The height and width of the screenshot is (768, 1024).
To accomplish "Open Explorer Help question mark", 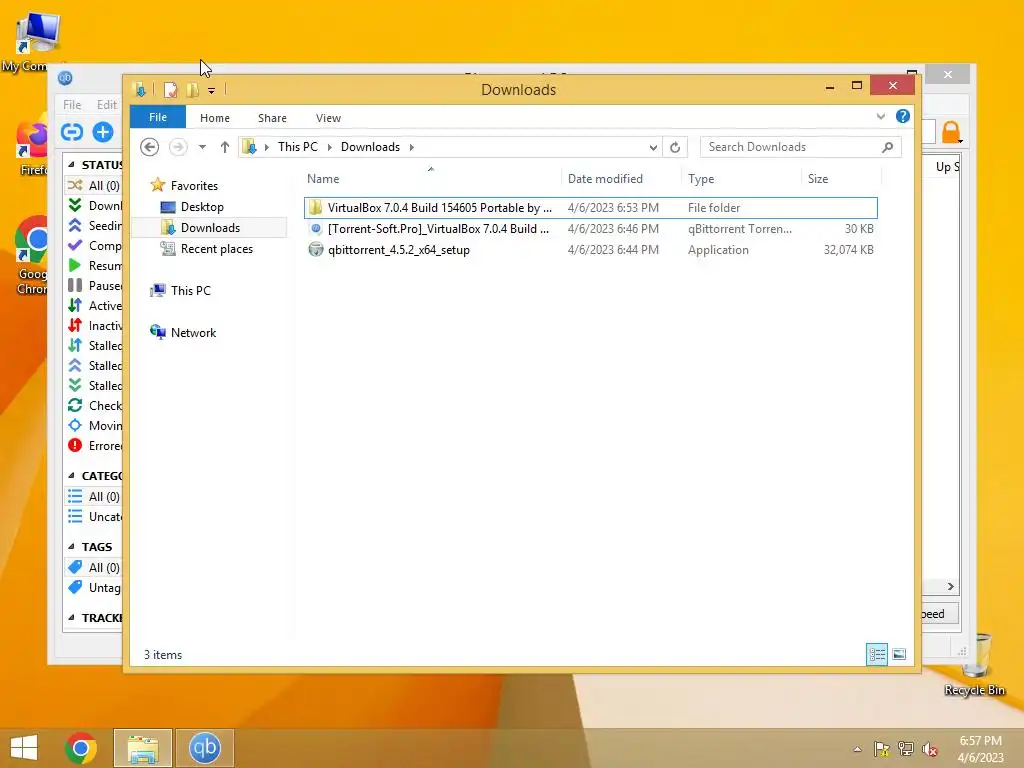I will point(903,116).
